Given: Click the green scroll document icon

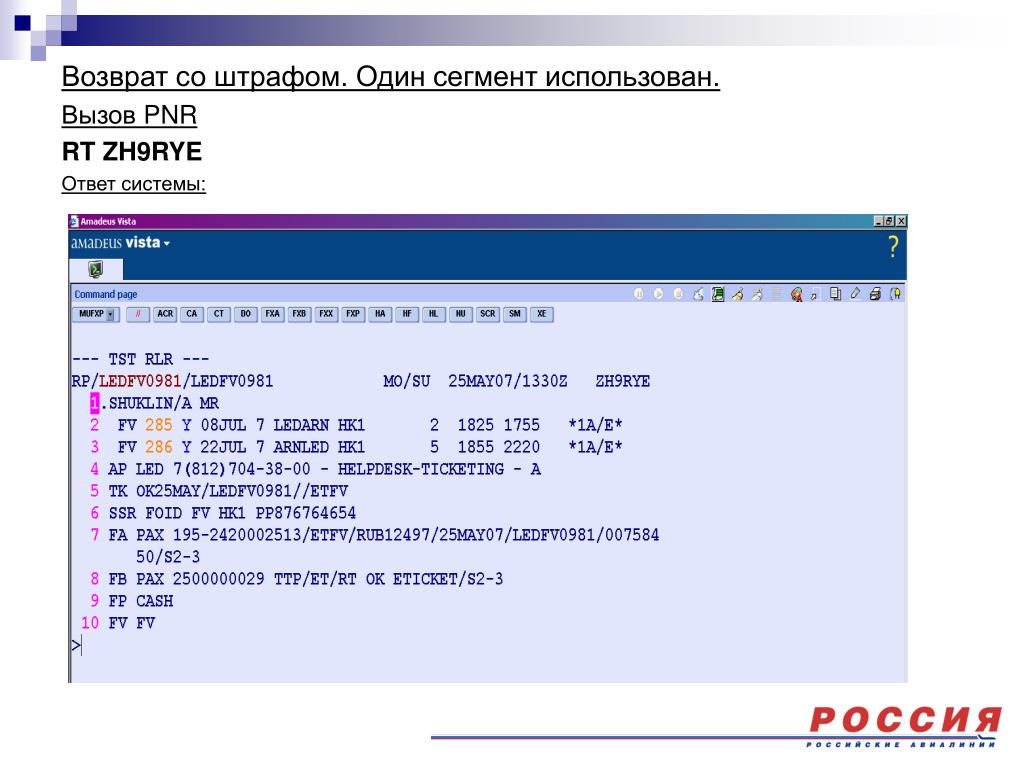Looking at the screenshot, I should coord(718,294).
